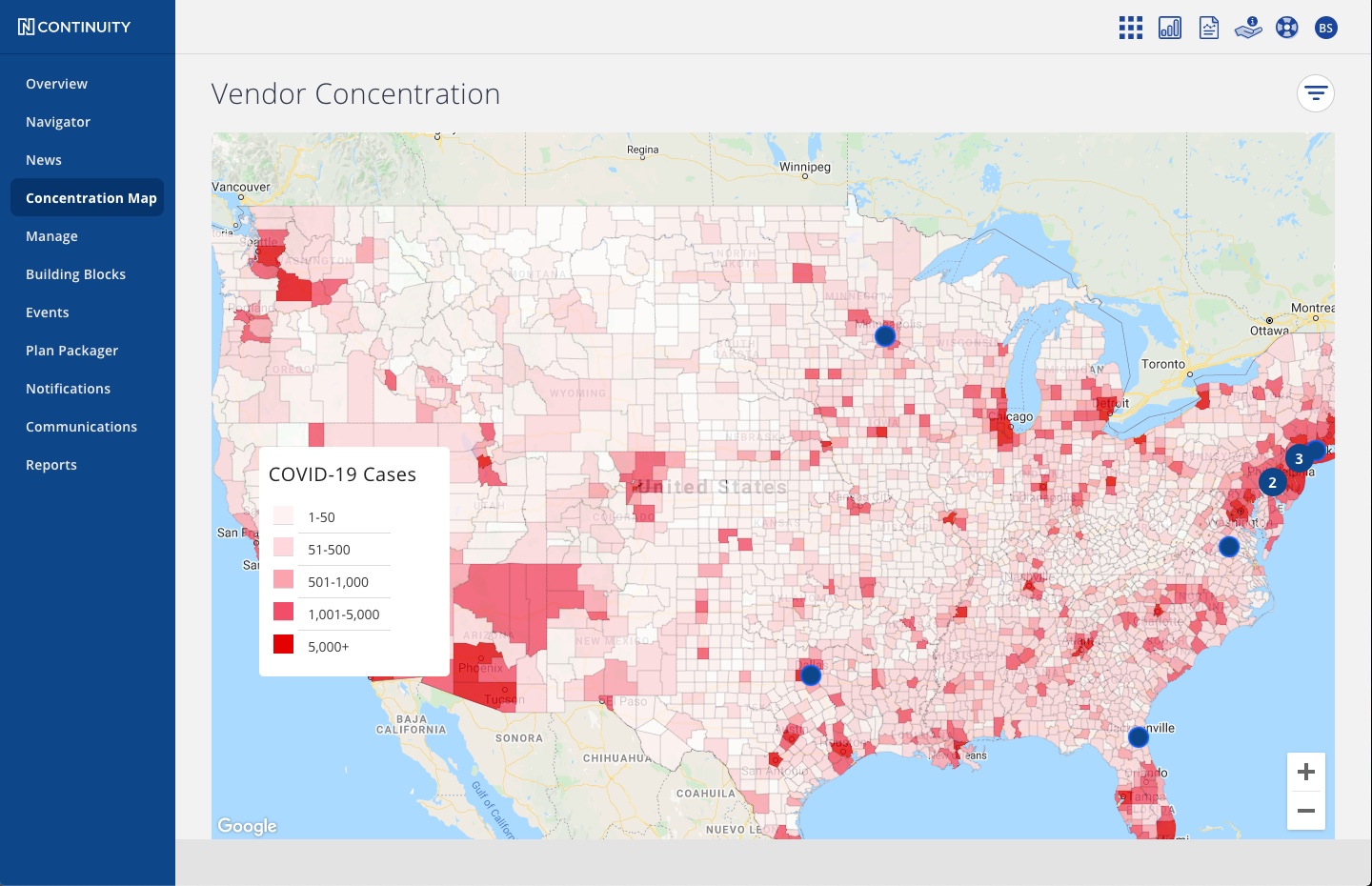
Task: Select the vendor cluster marker labeled 3
Action: tap(1299, 458)
